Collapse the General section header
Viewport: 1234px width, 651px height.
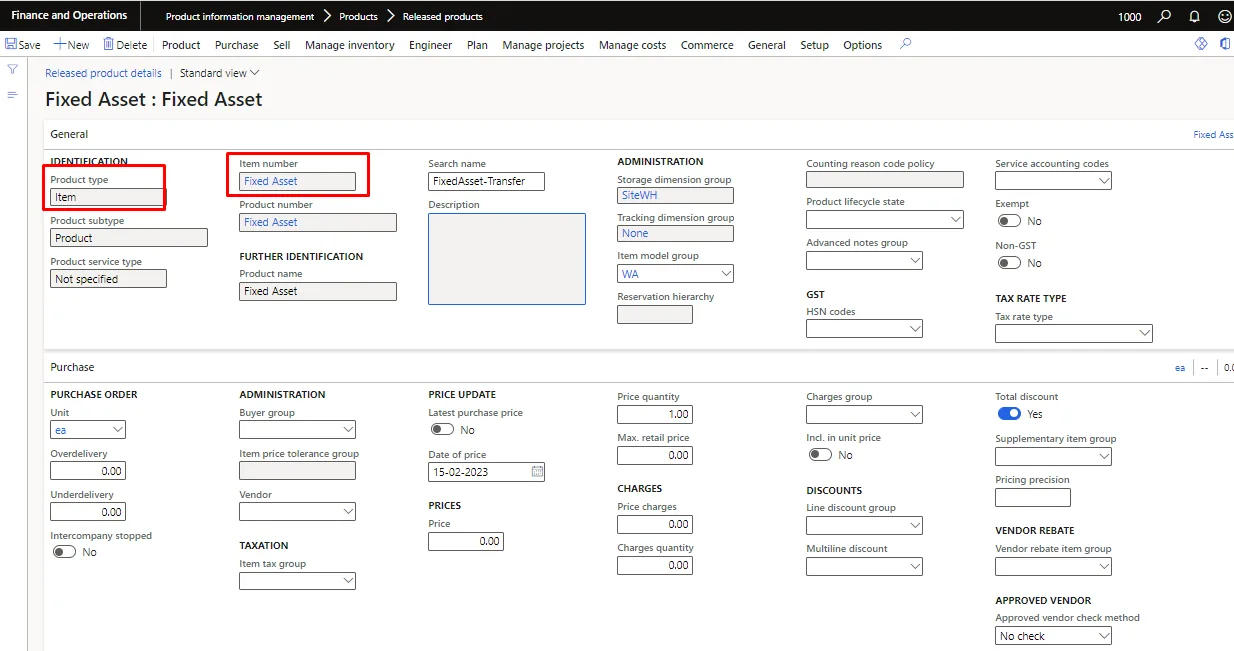(x=69, y=134)
